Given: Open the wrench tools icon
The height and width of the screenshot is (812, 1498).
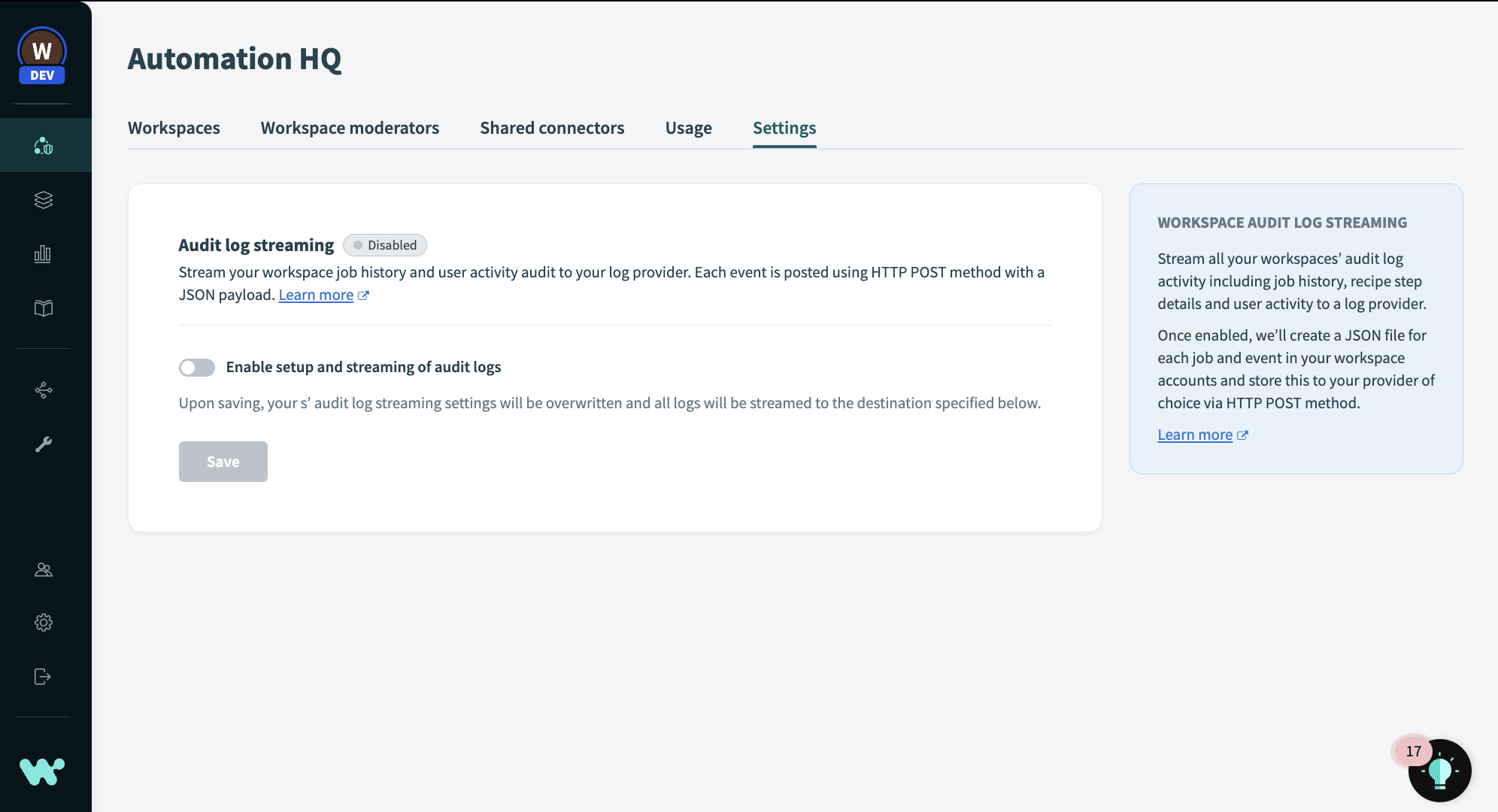Looking at the screenshot, I should [44, 444].
